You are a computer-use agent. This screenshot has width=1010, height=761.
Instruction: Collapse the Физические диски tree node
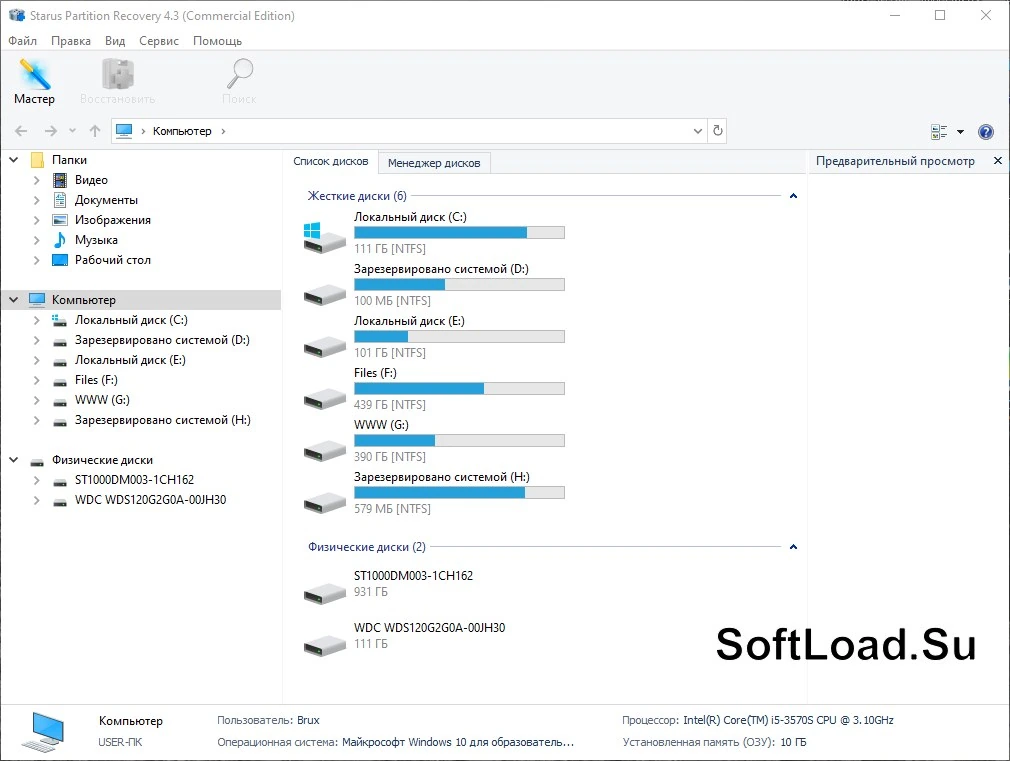[x=14, y=459]
